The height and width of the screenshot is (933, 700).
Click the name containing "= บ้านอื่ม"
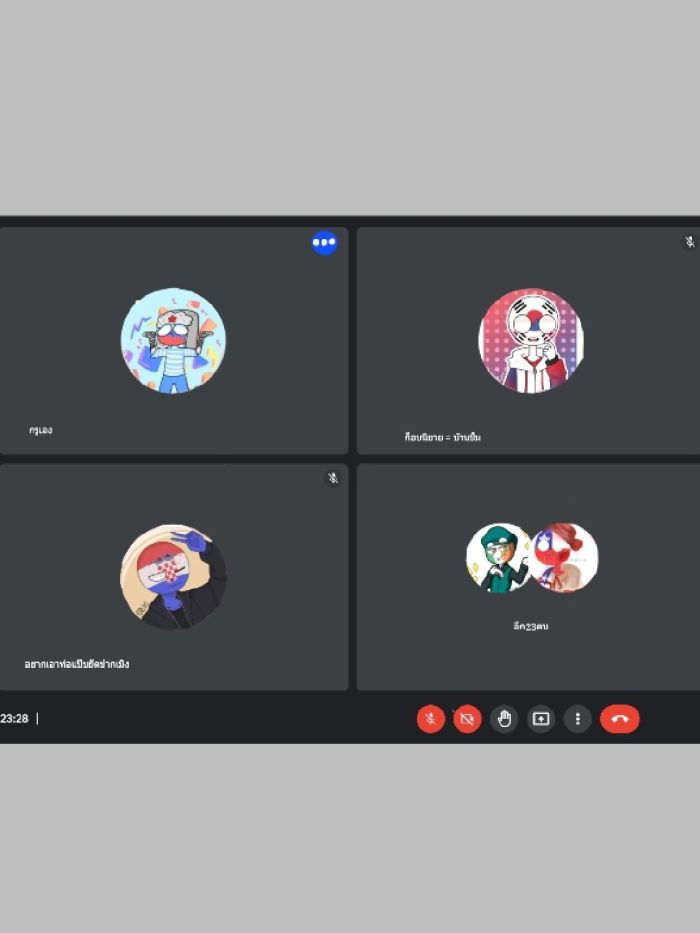coord(442,437)
